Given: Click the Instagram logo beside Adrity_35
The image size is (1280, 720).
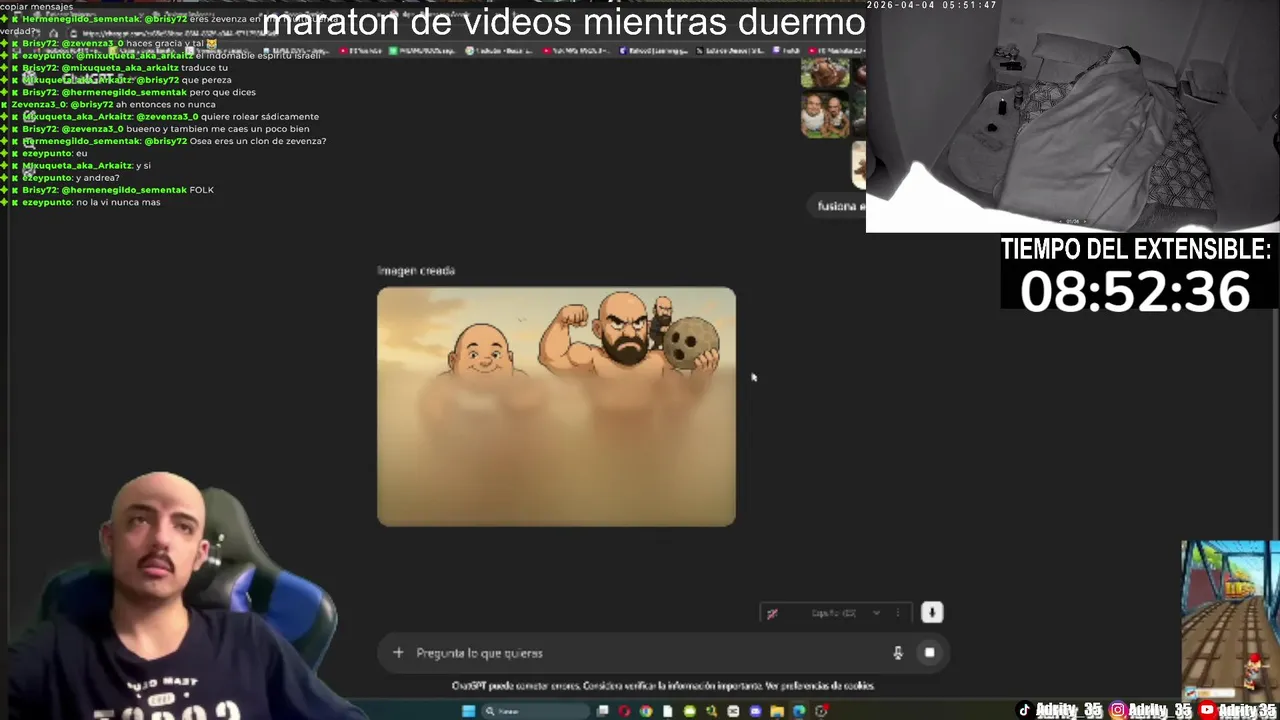Looking at the screenshot, I should click(x=1119, y=710).
